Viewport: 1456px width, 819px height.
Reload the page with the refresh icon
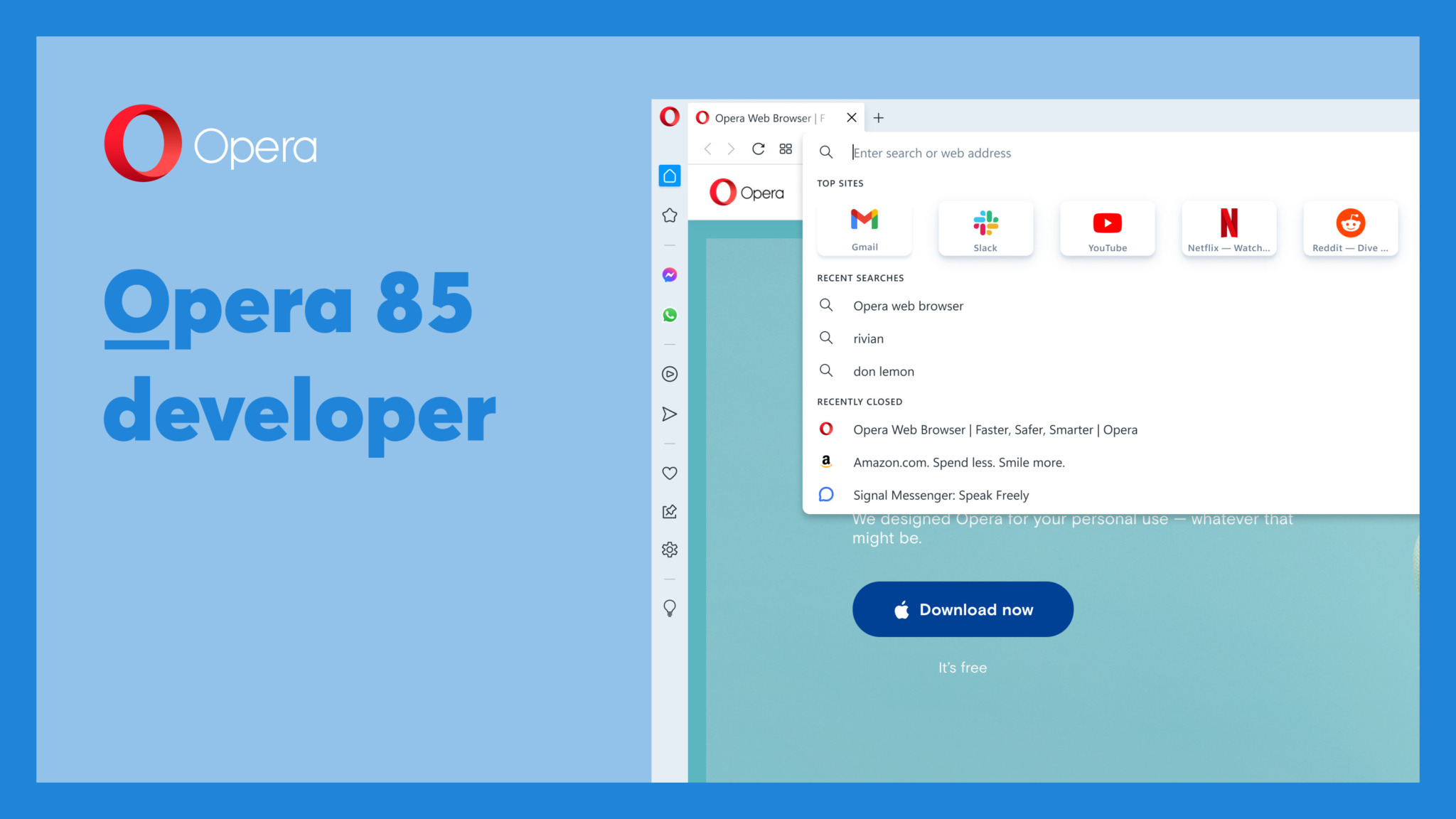[758, 149]
